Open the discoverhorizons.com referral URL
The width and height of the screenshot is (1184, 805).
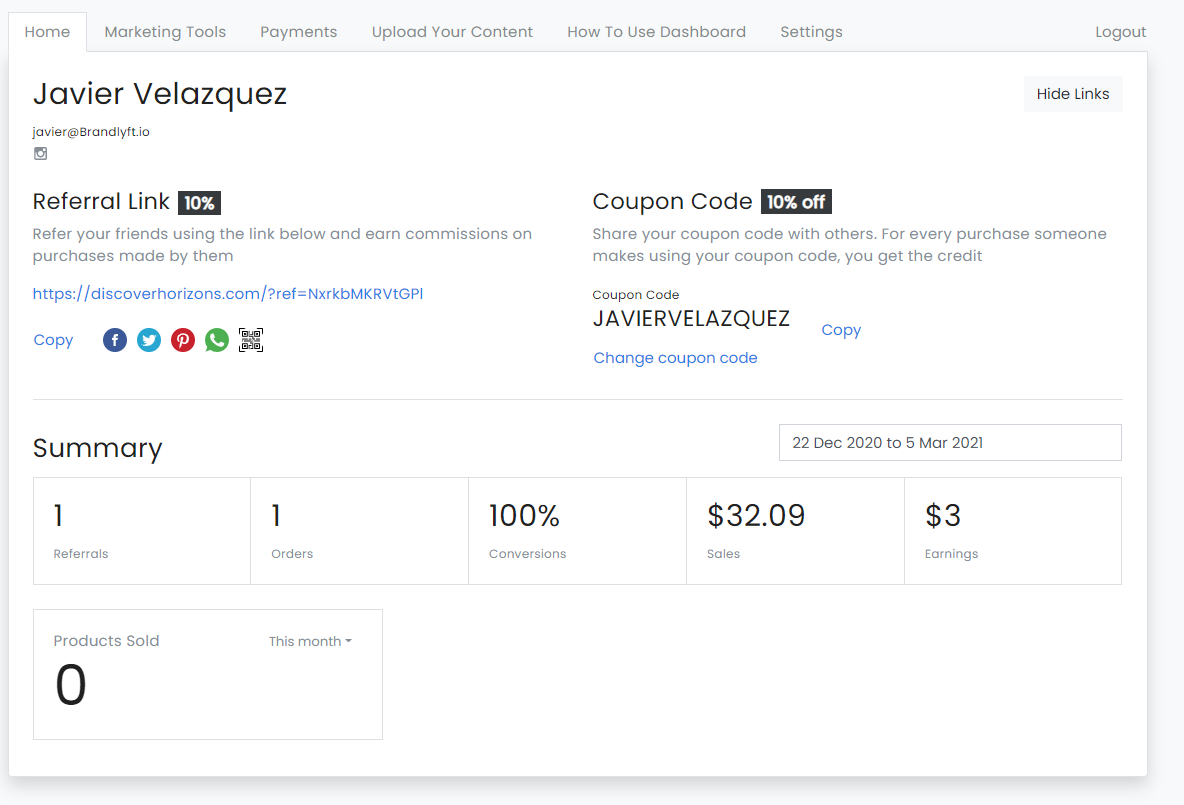[x=228, y=294]
